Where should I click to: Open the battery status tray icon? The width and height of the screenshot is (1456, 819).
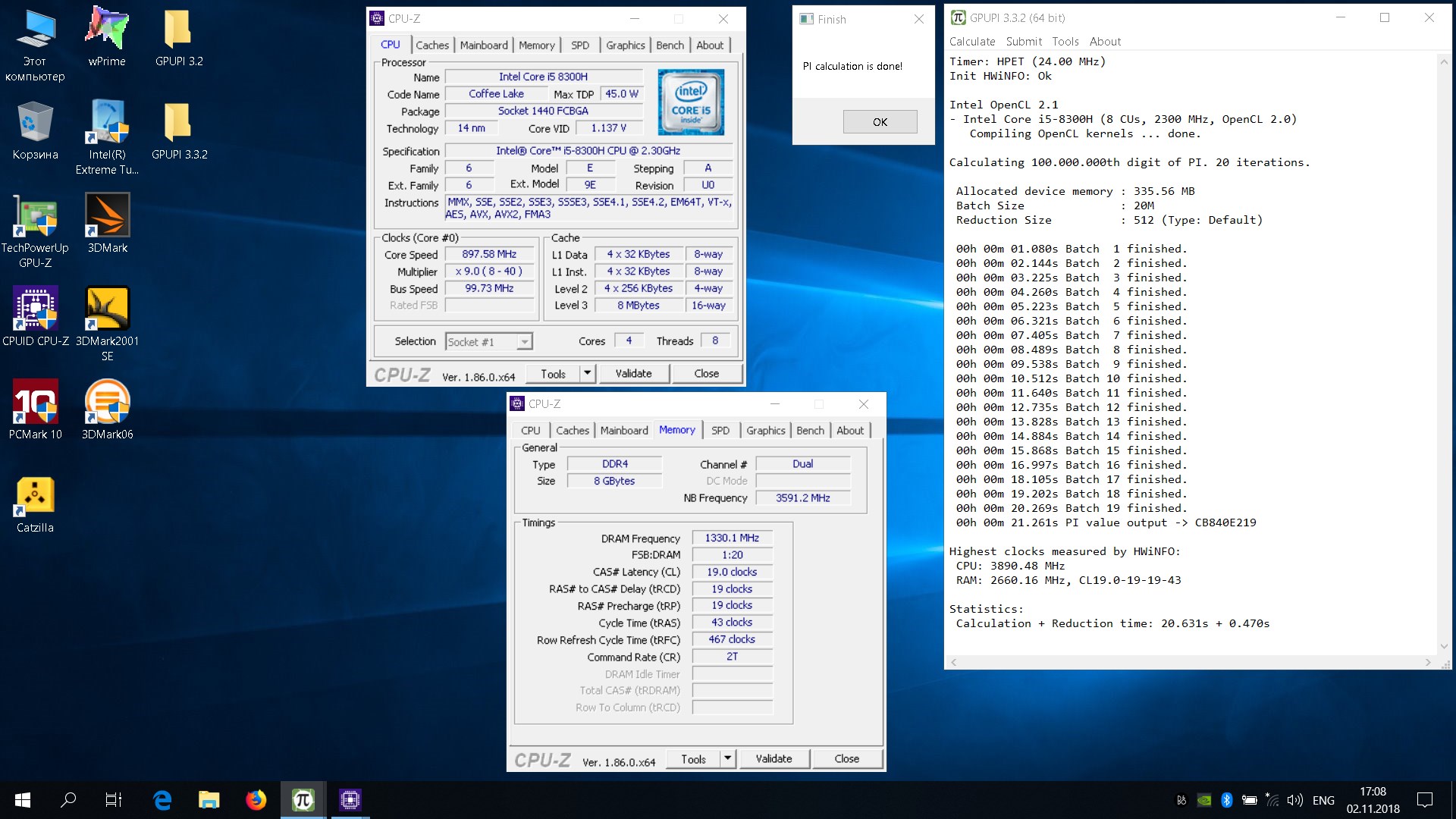(1249, 800)
